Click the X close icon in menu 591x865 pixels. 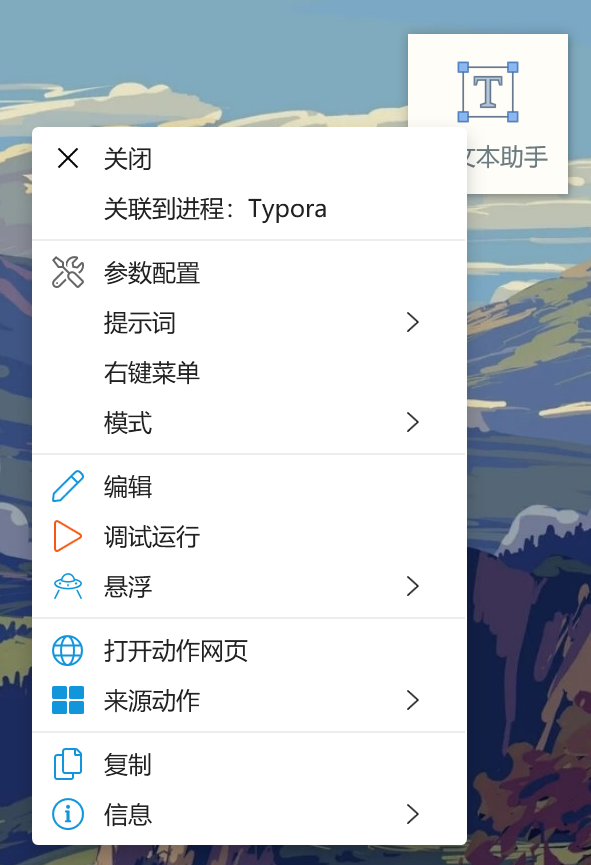68,158
